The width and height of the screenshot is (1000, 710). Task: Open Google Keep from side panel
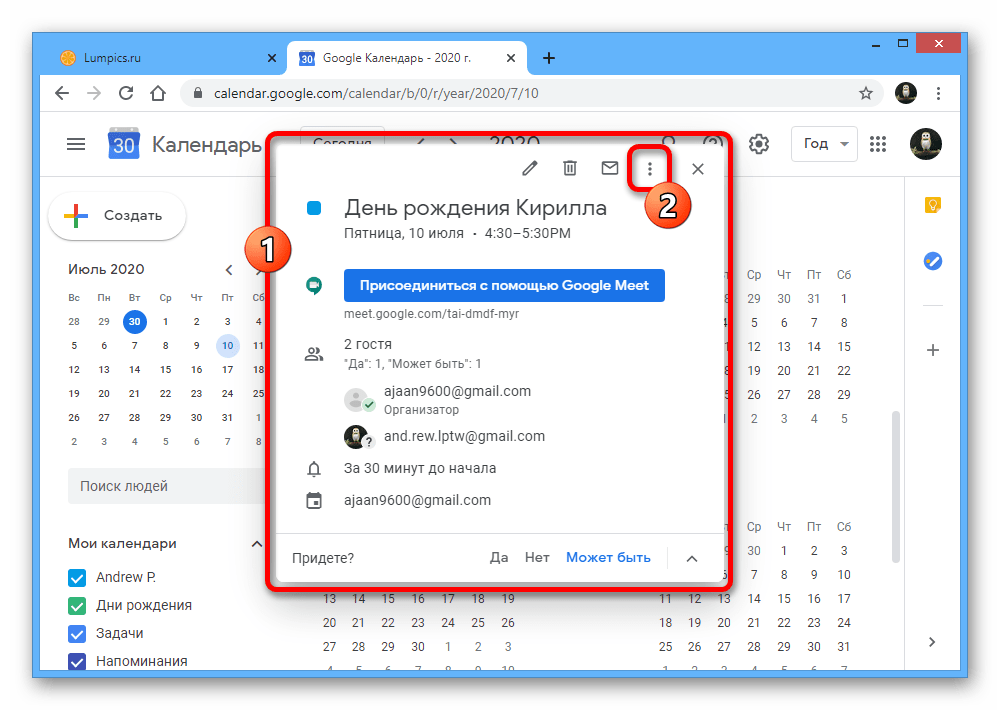point(932,205)
